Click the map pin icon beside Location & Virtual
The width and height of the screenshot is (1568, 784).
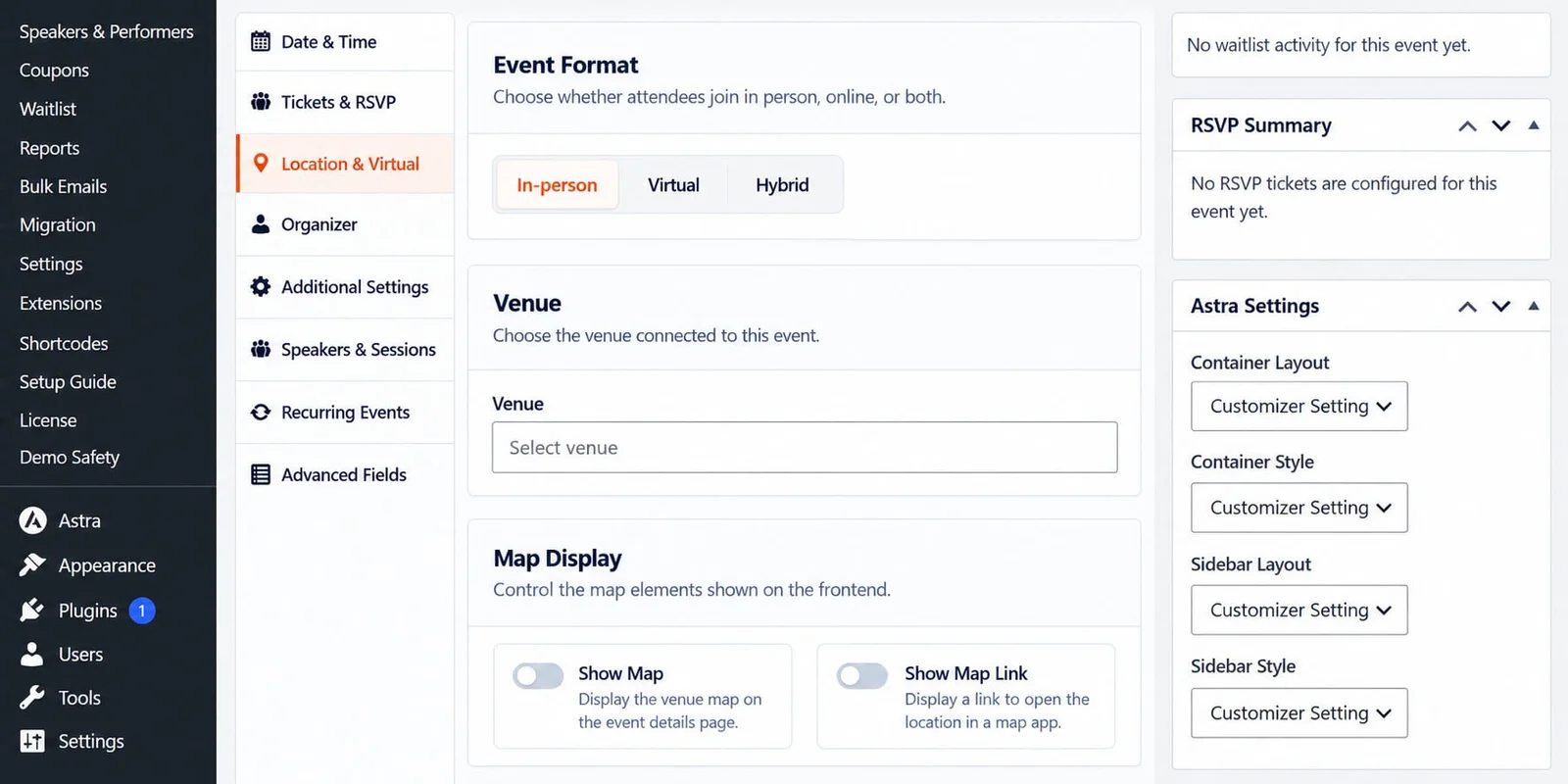coord(261,164)
